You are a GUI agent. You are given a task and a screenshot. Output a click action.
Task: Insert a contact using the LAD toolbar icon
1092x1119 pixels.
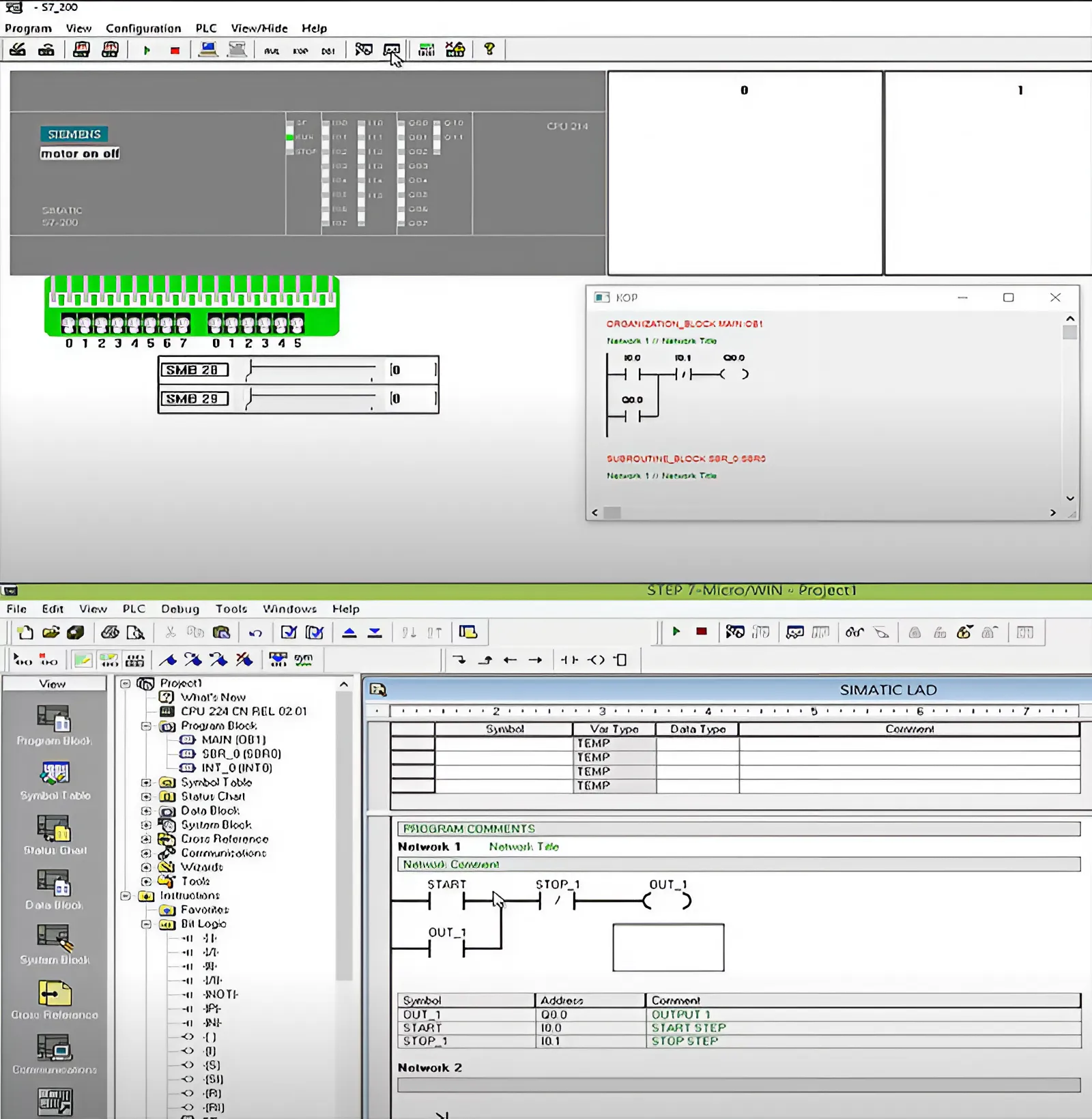pos(569,660)
